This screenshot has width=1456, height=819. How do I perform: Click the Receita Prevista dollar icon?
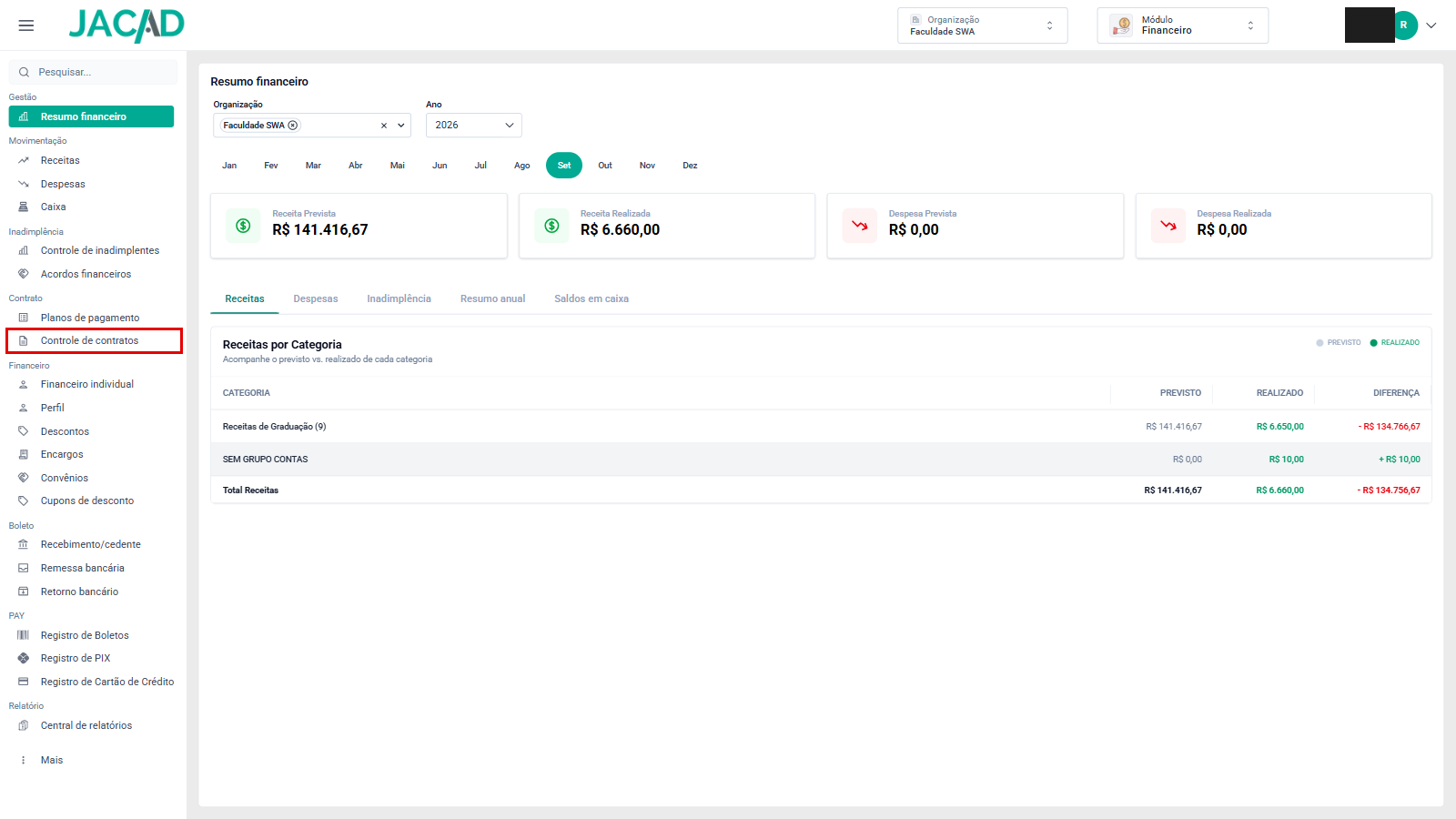point(243,226)
